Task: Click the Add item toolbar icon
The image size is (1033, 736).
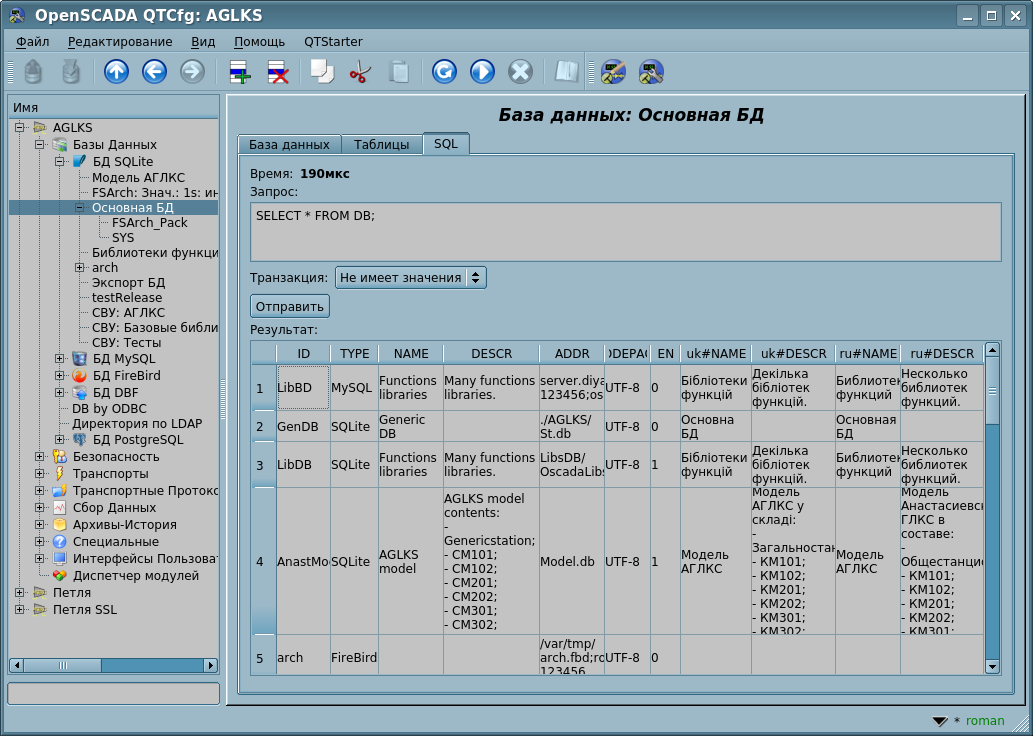Action: [x=239, y=72]
